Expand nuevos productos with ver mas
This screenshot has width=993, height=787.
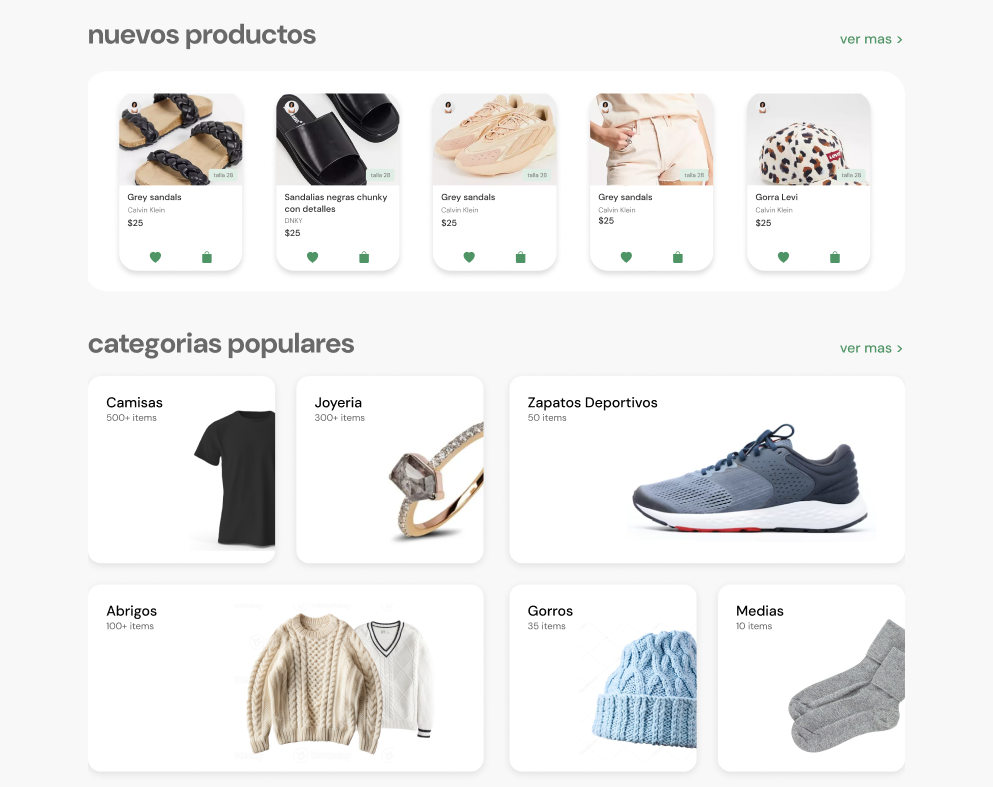pyautogui.click(x=870, y=39)
